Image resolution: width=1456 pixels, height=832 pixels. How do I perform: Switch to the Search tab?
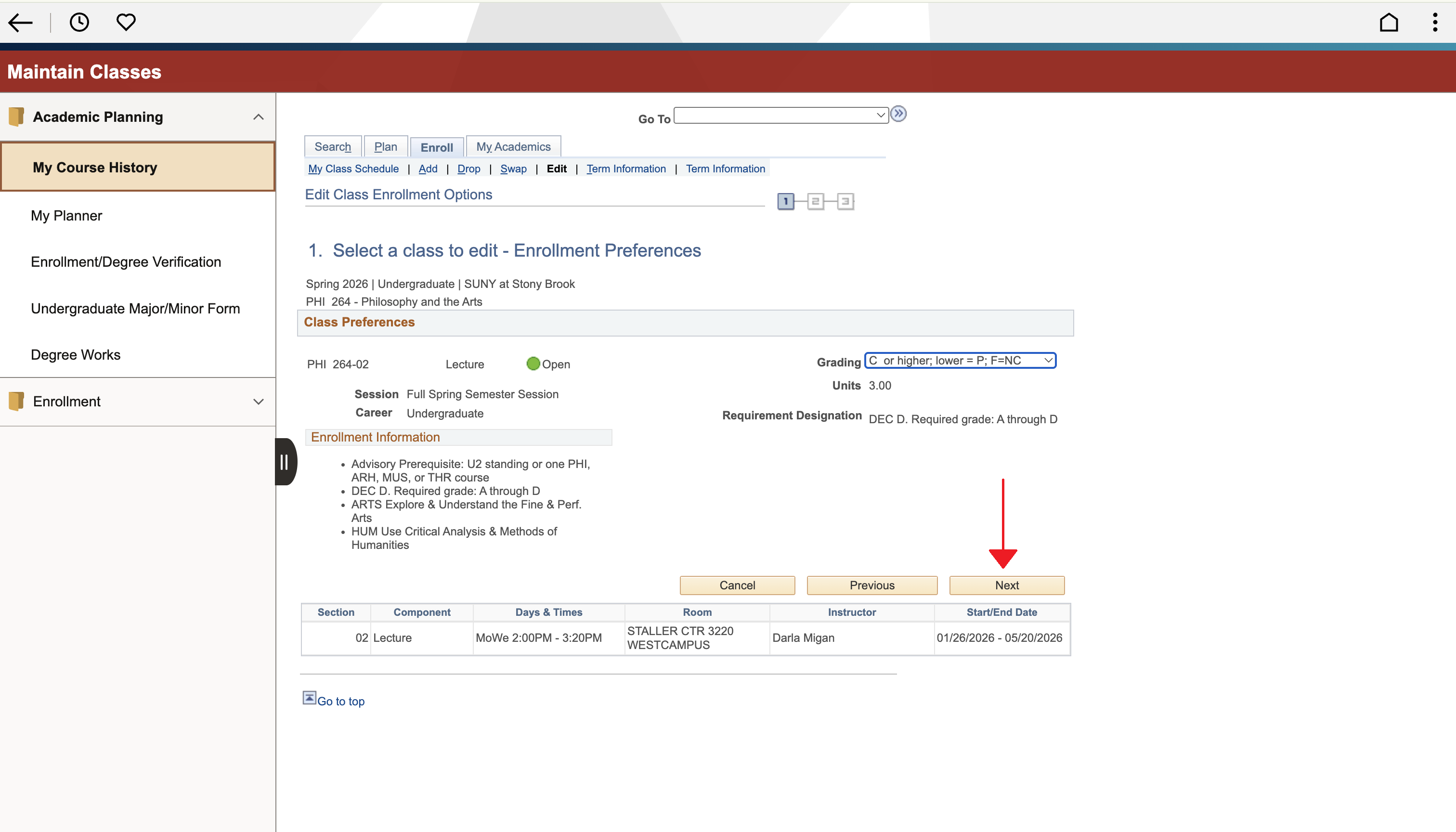tap(333, 146)
